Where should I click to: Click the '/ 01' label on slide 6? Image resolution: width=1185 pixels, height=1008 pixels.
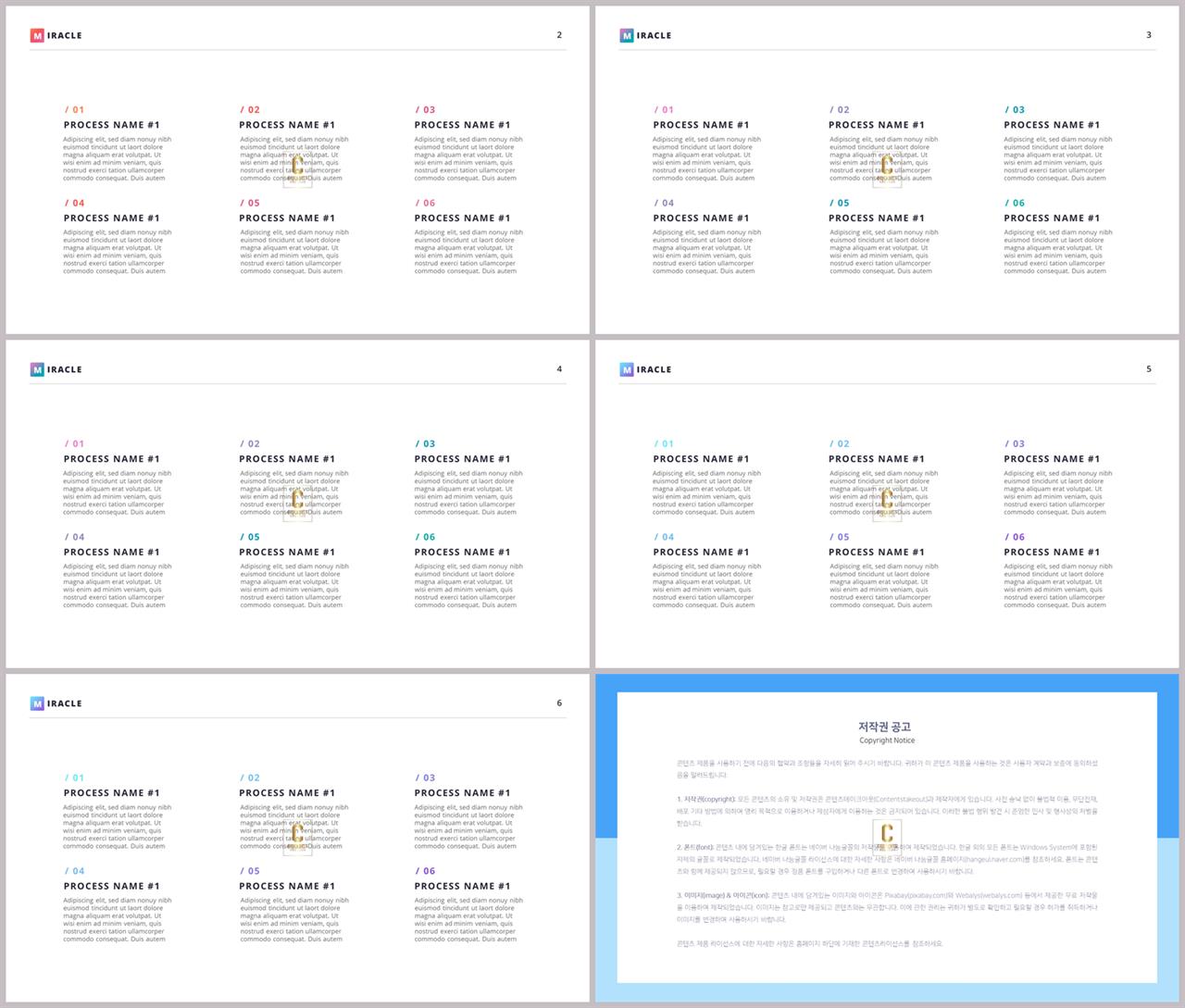[74, 778]
